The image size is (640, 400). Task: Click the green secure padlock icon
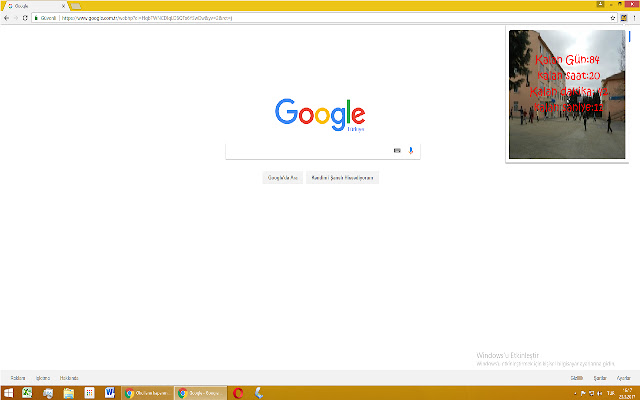[x=36, y=18]
